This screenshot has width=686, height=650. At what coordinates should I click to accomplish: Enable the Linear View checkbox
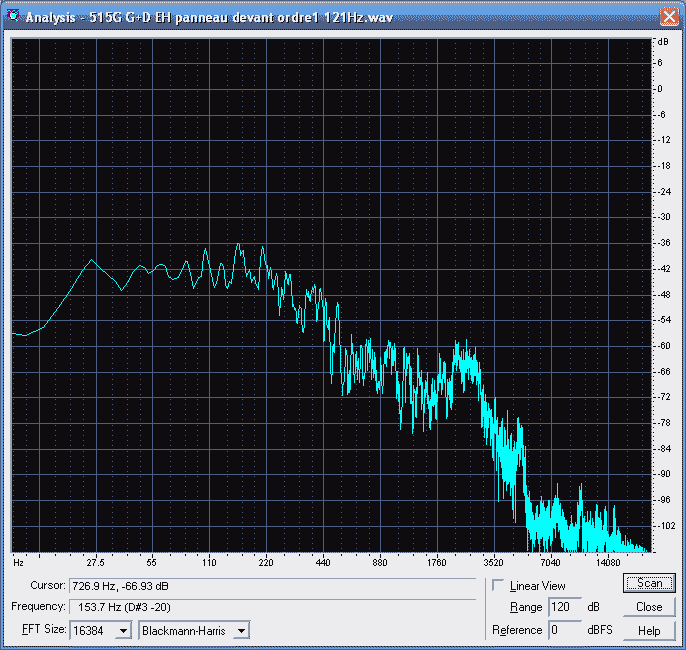[x=498, y=585]
